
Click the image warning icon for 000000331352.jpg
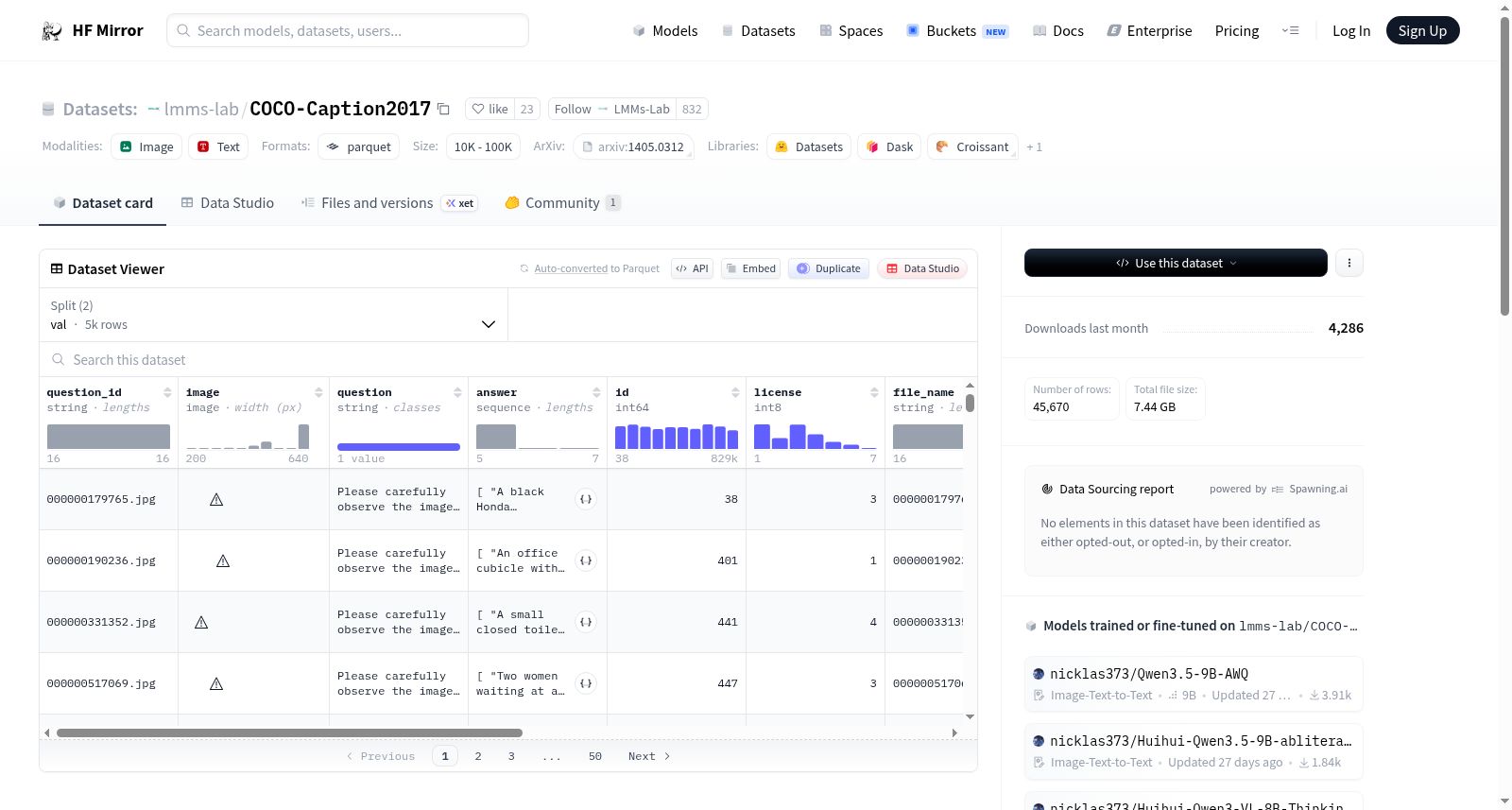(201, 622)
